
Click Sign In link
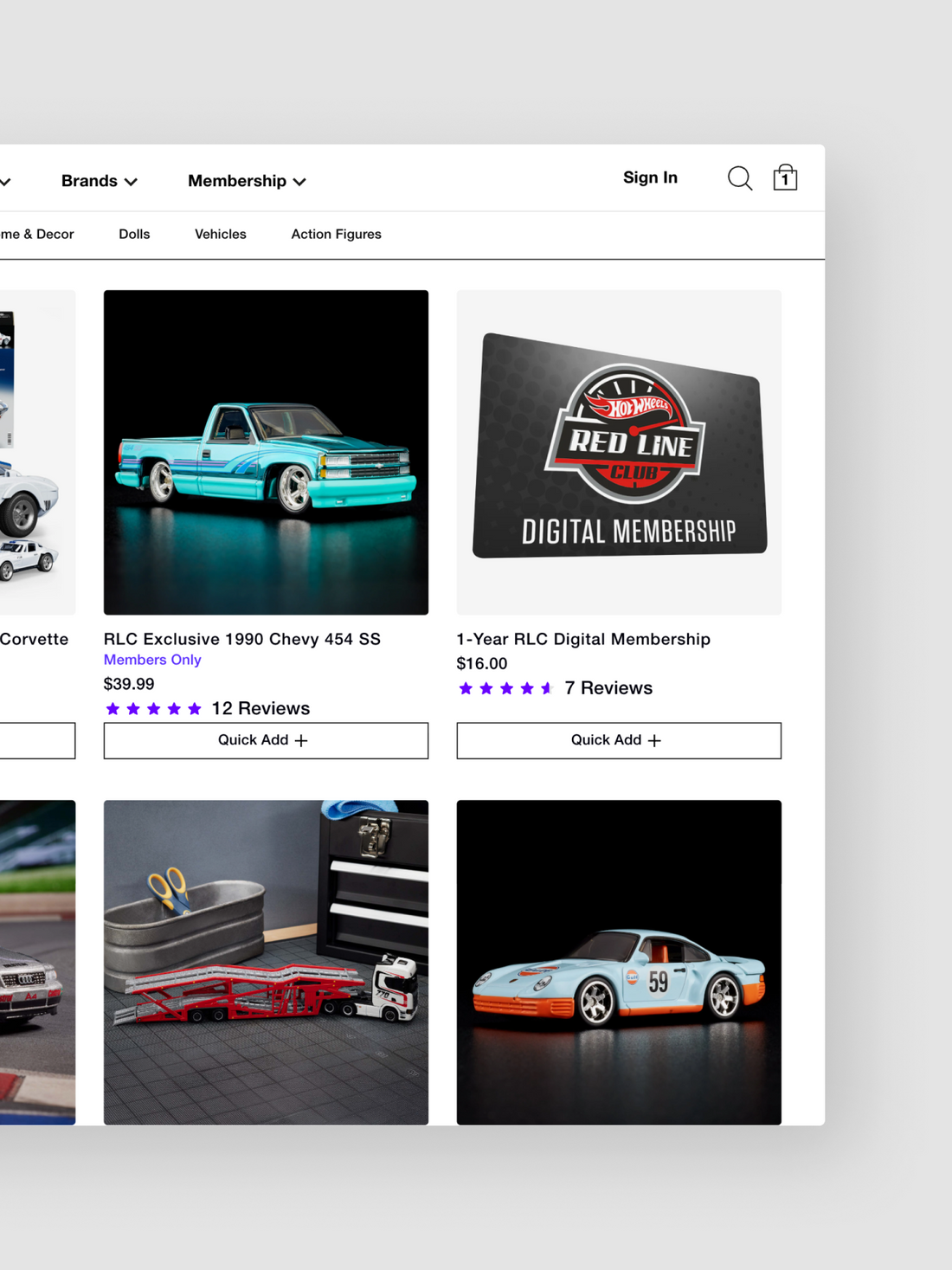(x=650, y=177)
